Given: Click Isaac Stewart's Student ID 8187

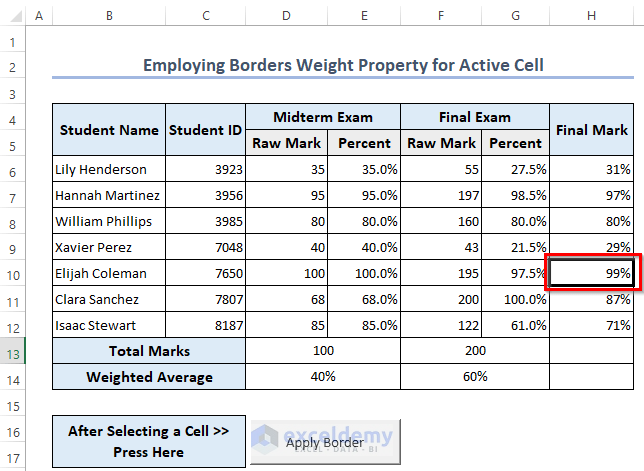Looking at the screenshot, I should [205, 325].
